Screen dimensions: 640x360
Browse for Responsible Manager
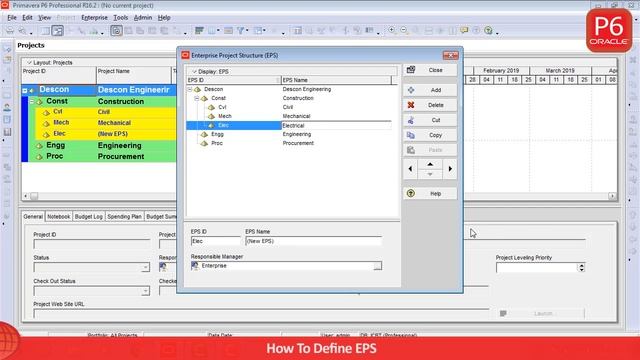(378, 266)
